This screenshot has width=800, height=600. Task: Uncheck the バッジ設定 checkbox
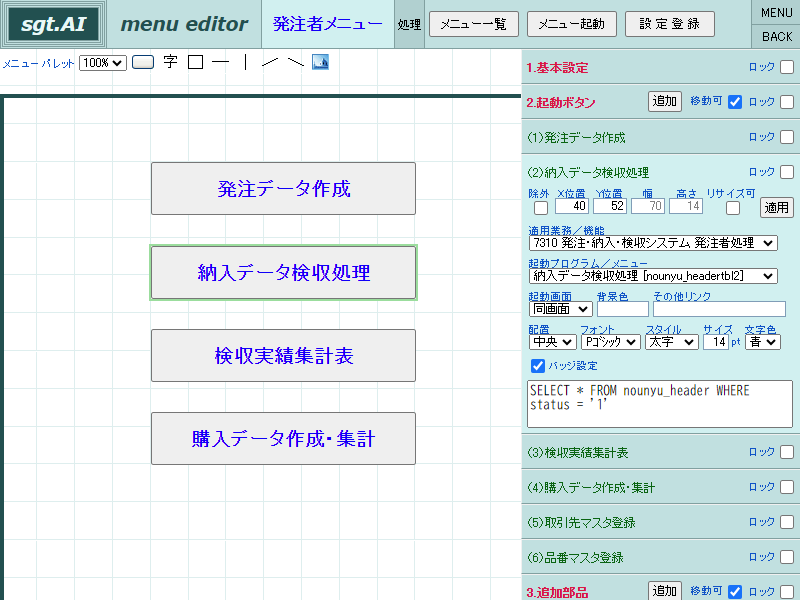point(537,365)
